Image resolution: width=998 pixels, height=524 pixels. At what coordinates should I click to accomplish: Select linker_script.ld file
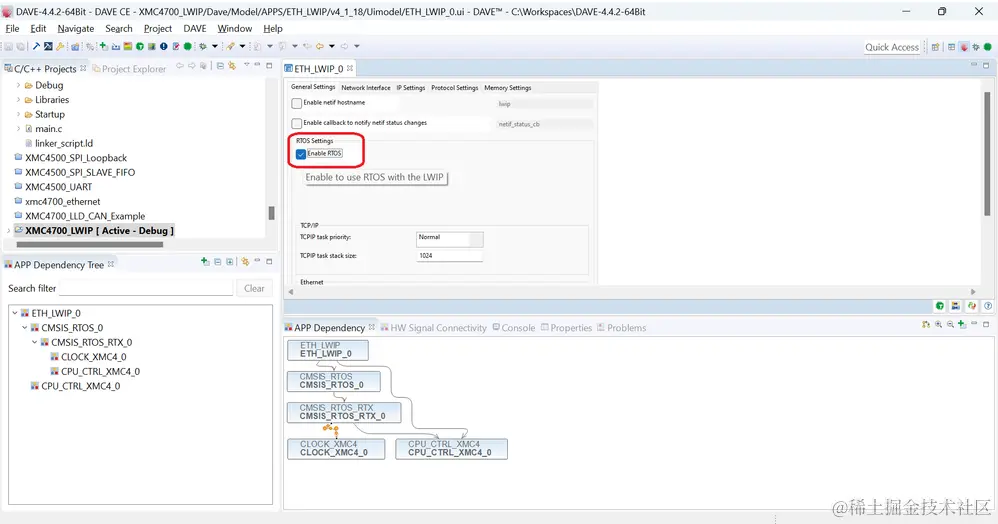click(64, 143)
